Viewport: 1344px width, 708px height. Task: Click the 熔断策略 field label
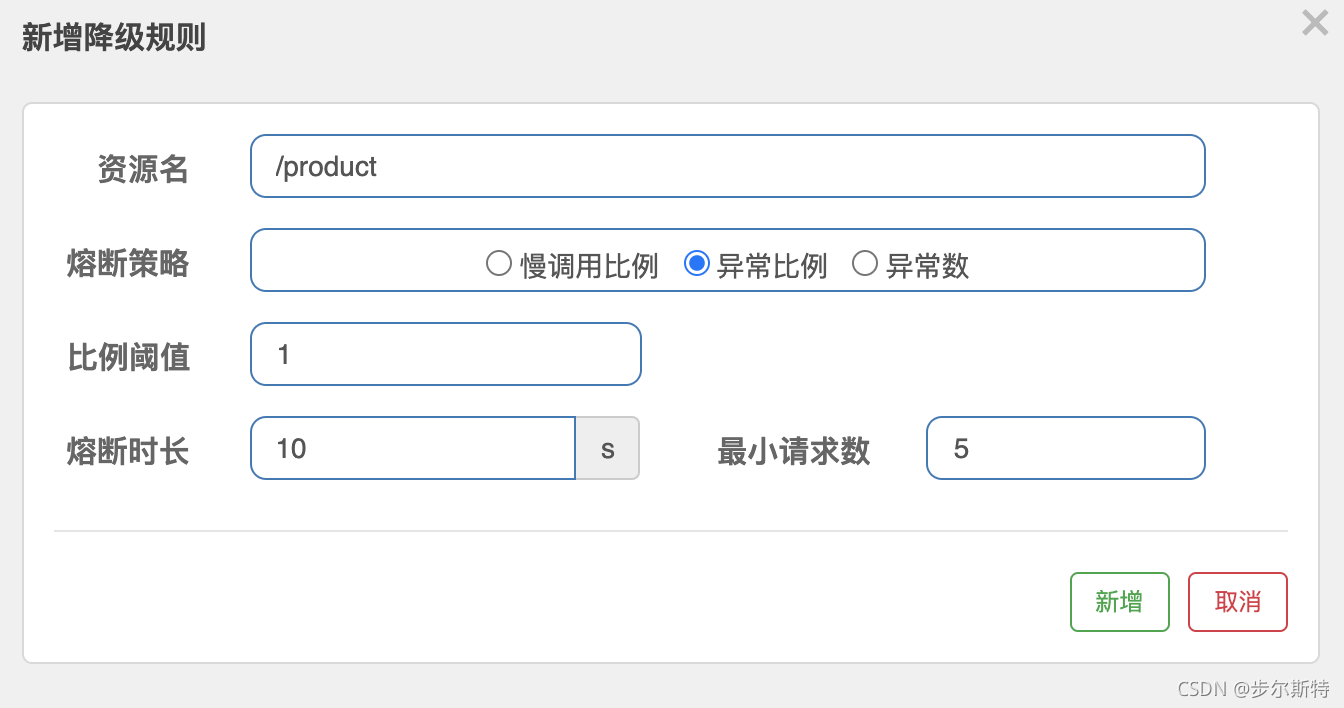tap(128, 263)
